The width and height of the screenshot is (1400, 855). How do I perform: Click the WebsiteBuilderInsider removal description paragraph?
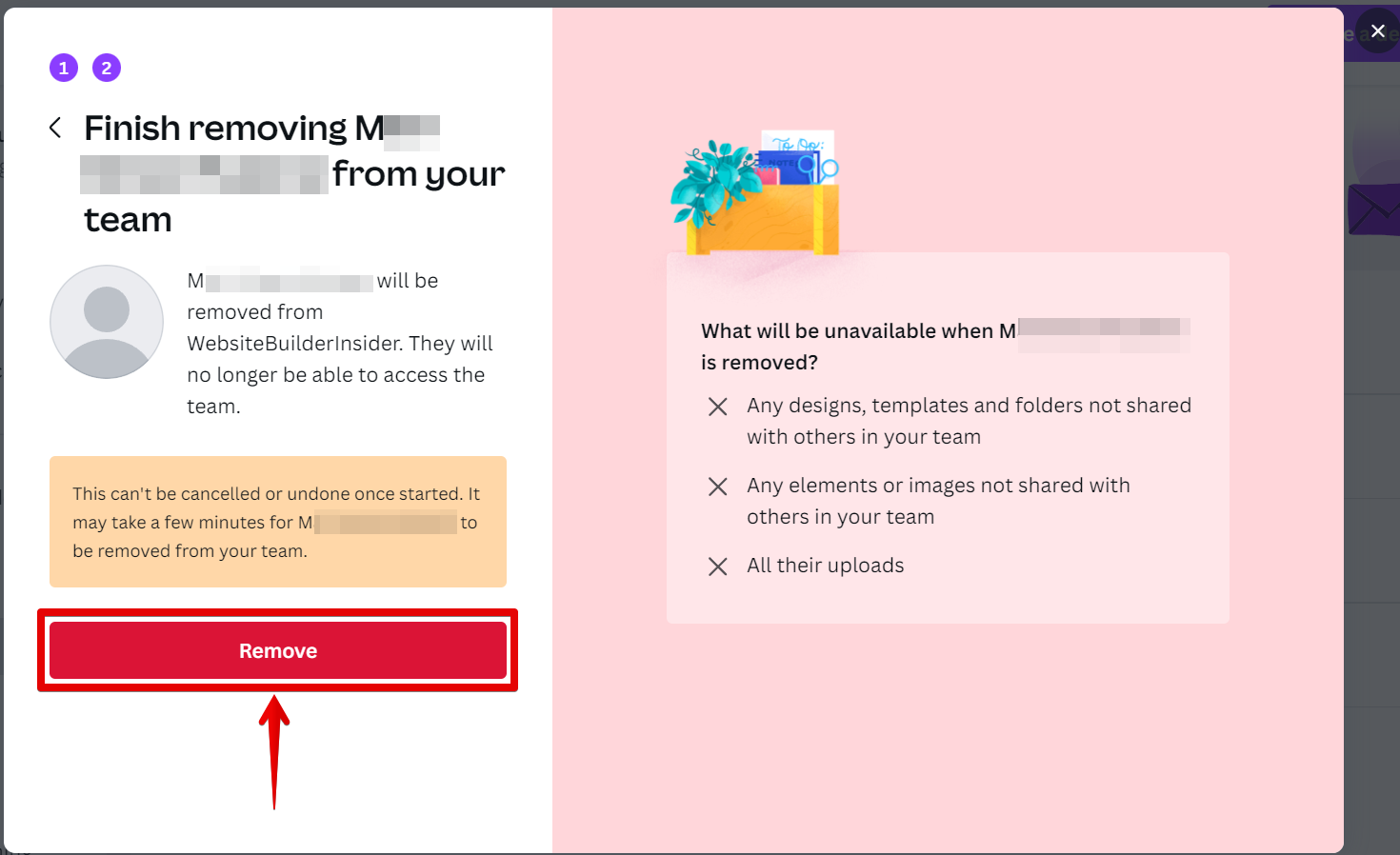339,344
